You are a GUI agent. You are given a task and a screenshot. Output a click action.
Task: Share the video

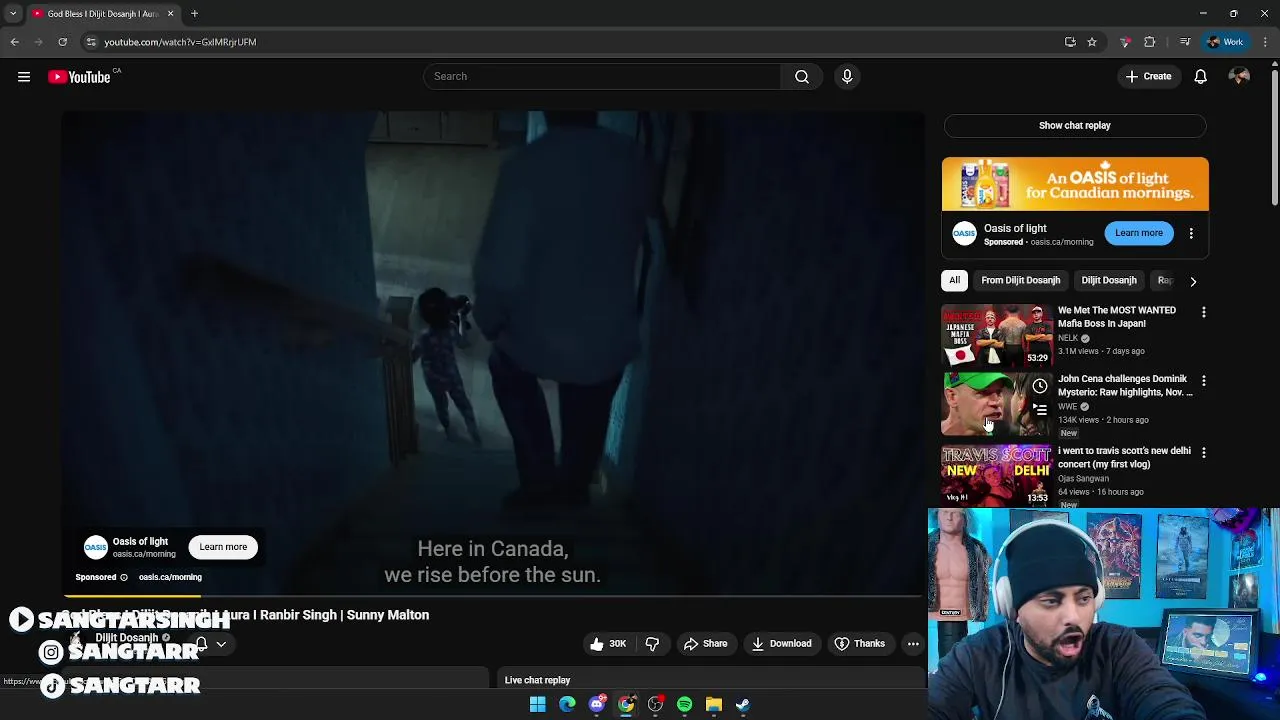705,644
